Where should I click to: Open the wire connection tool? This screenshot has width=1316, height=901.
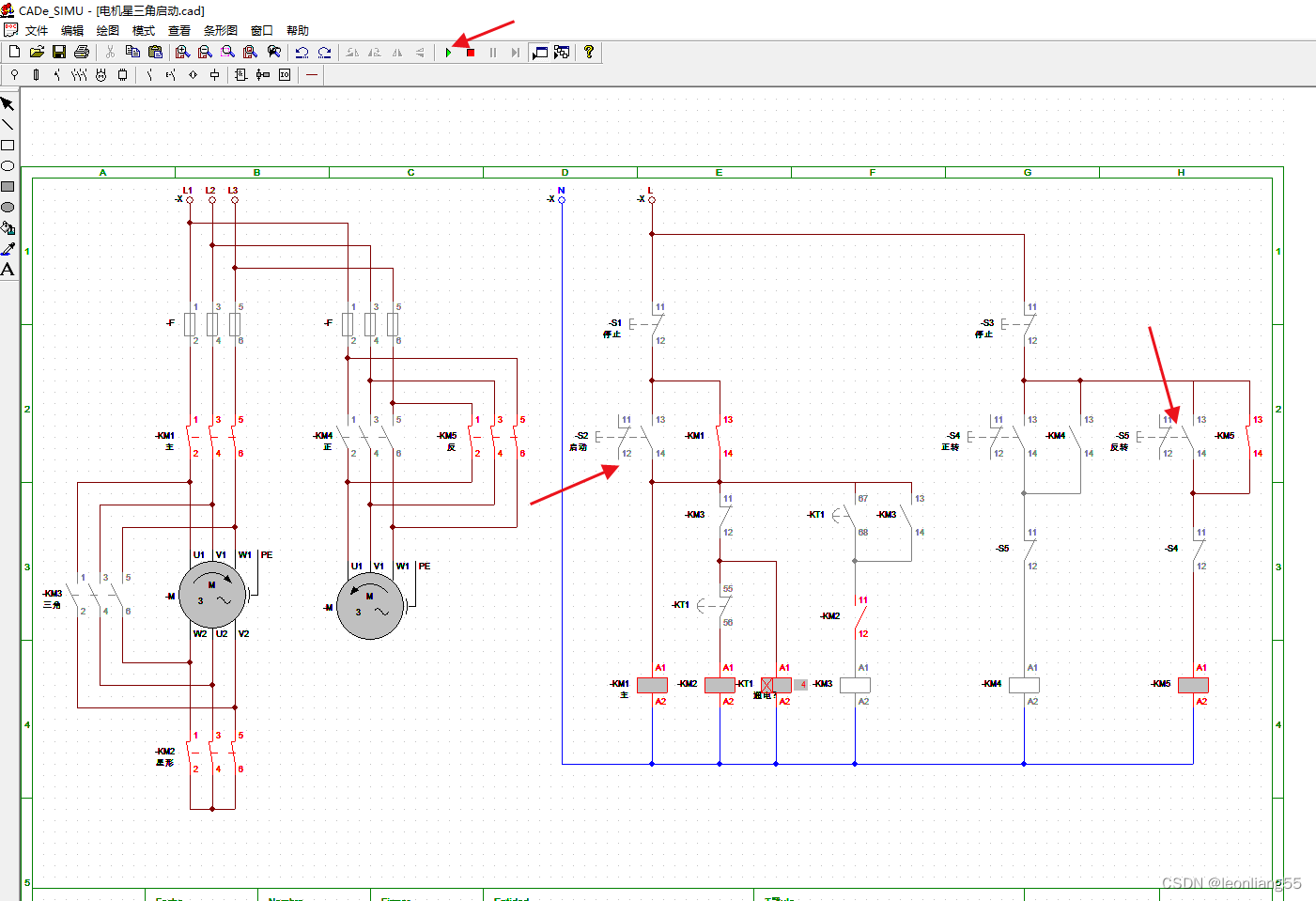(312, 75)
